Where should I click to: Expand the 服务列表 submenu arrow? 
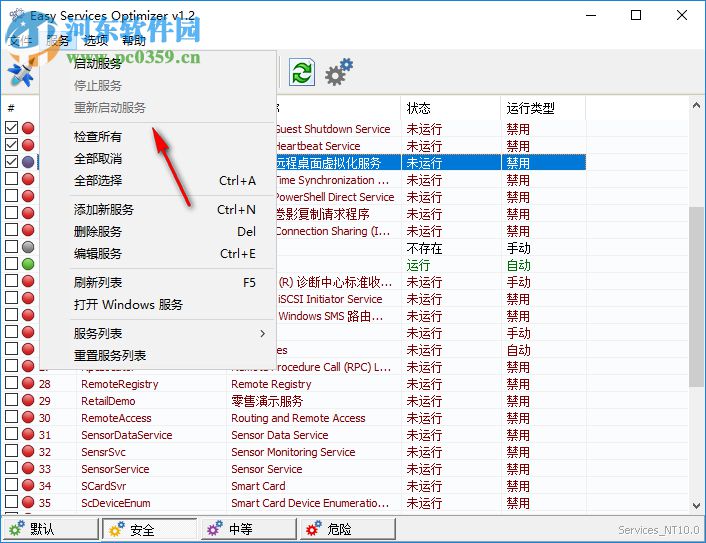[262, 334]
